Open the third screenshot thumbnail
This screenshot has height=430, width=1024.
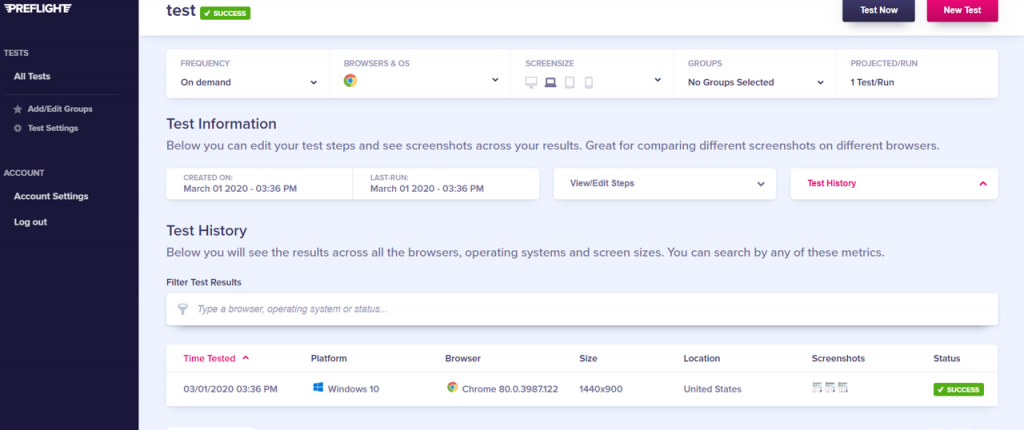point(842,388)
